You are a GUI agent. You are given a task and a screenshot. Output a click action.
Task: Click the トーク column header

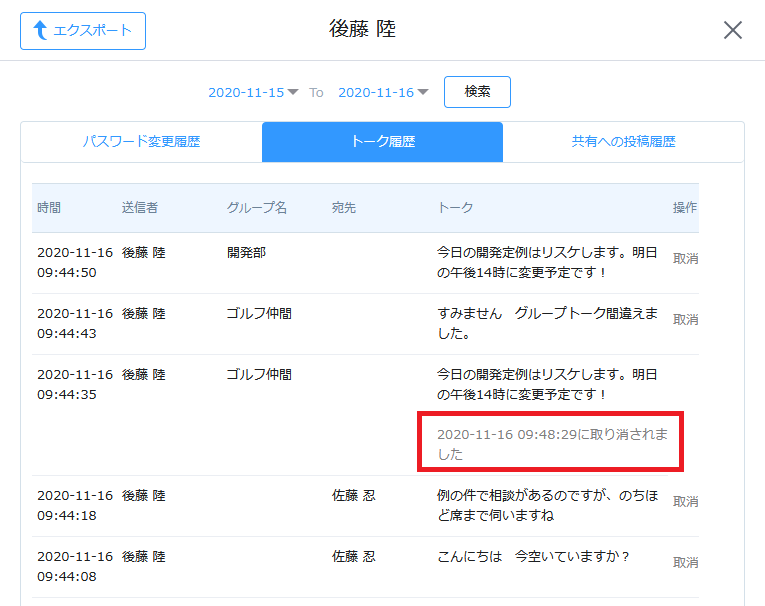(455, 208)
